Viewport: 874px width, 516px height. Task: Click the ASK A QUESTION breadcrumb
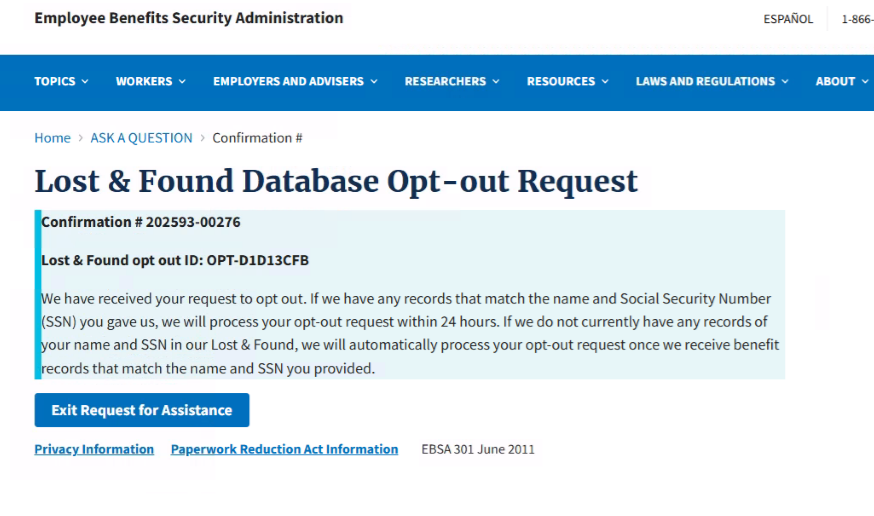(141, 138)
